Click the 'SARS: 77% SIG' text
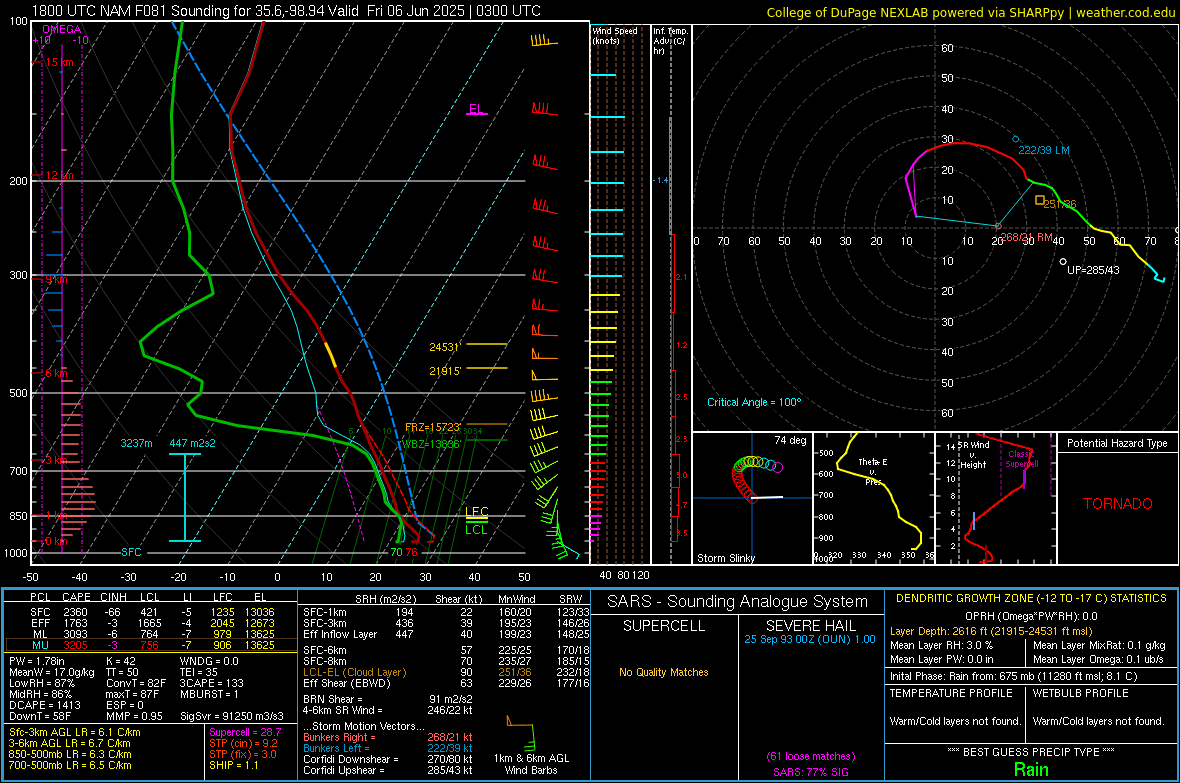 pyautogui.click(x=810, y=772)
